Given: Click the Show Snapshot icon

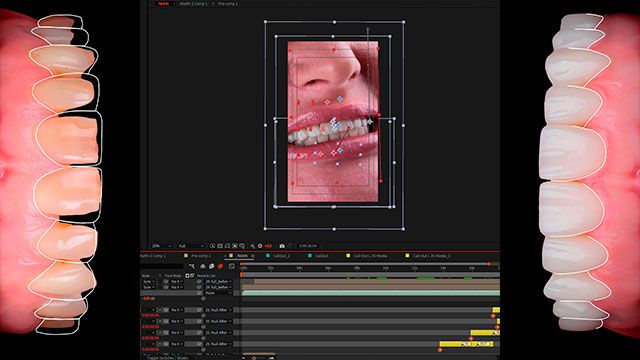Looking at the screenshot, I should (291, 246).
